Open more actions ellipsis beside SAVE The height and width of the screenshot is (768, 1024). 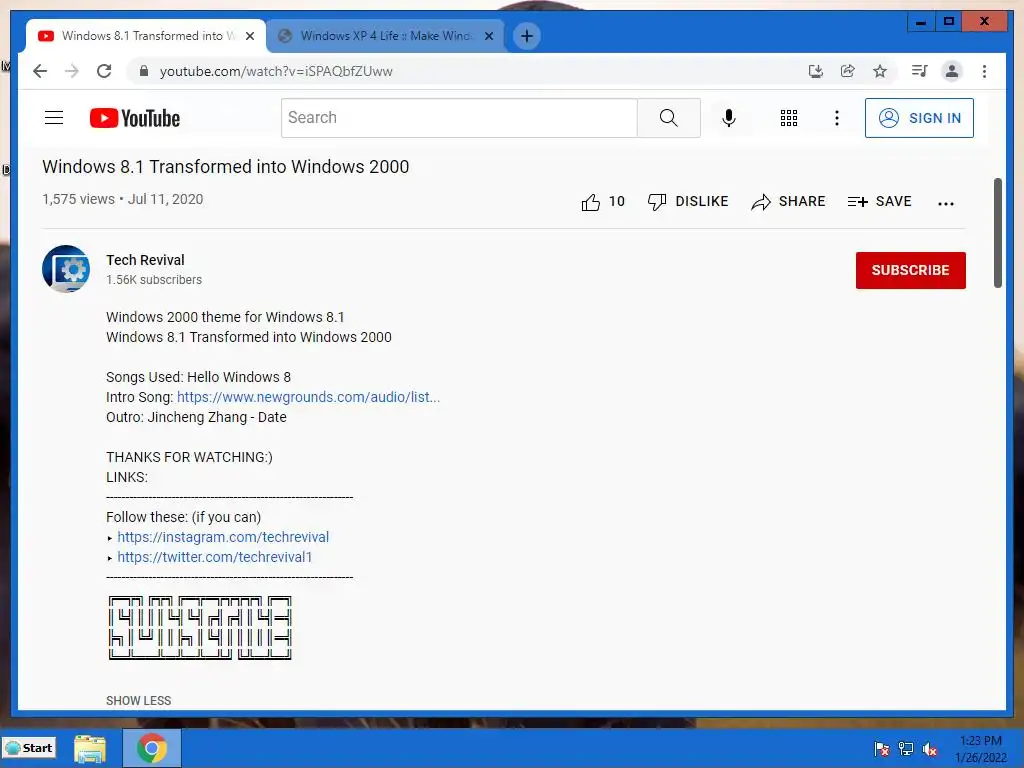tap(946, 204)
